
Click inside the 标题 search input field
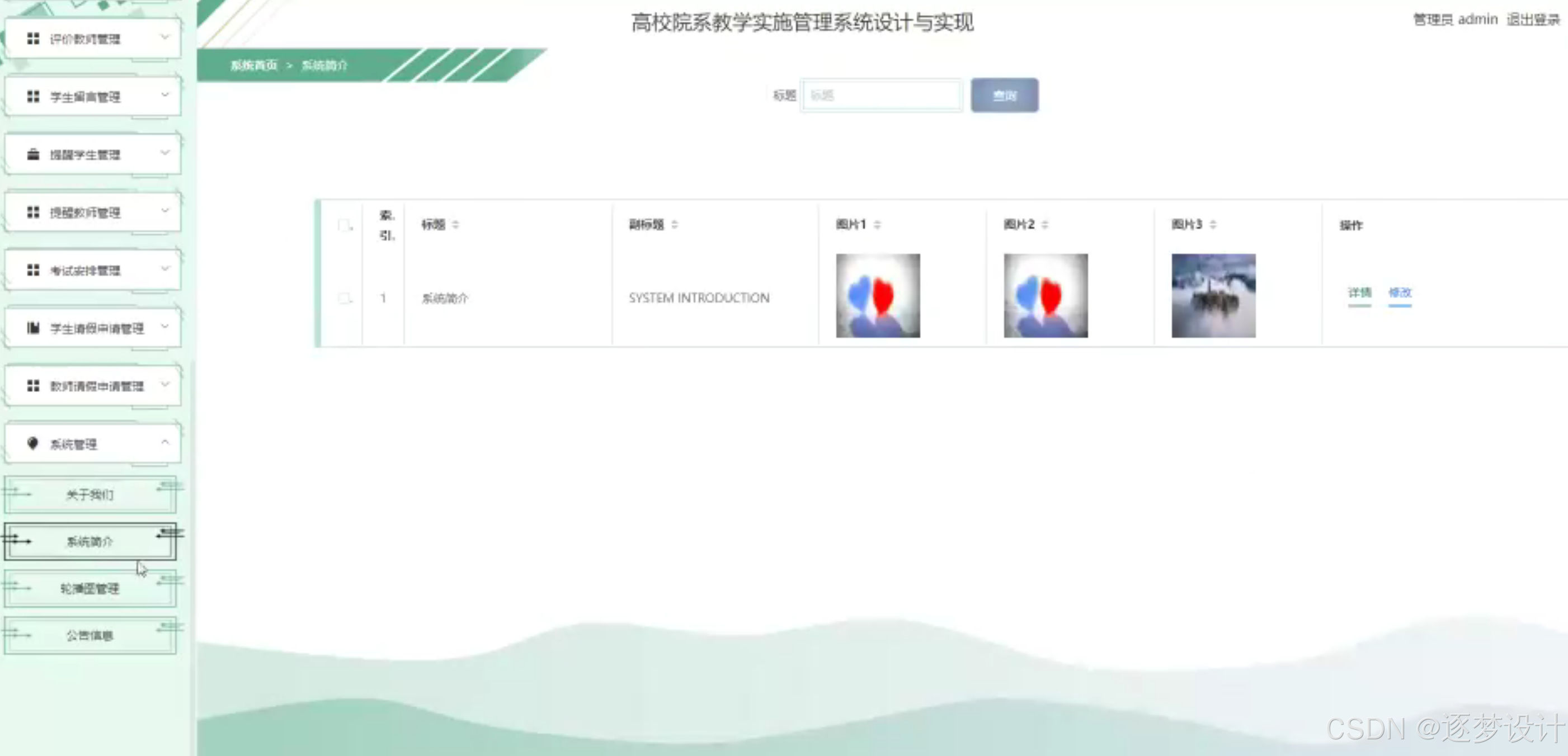(882, 95)
